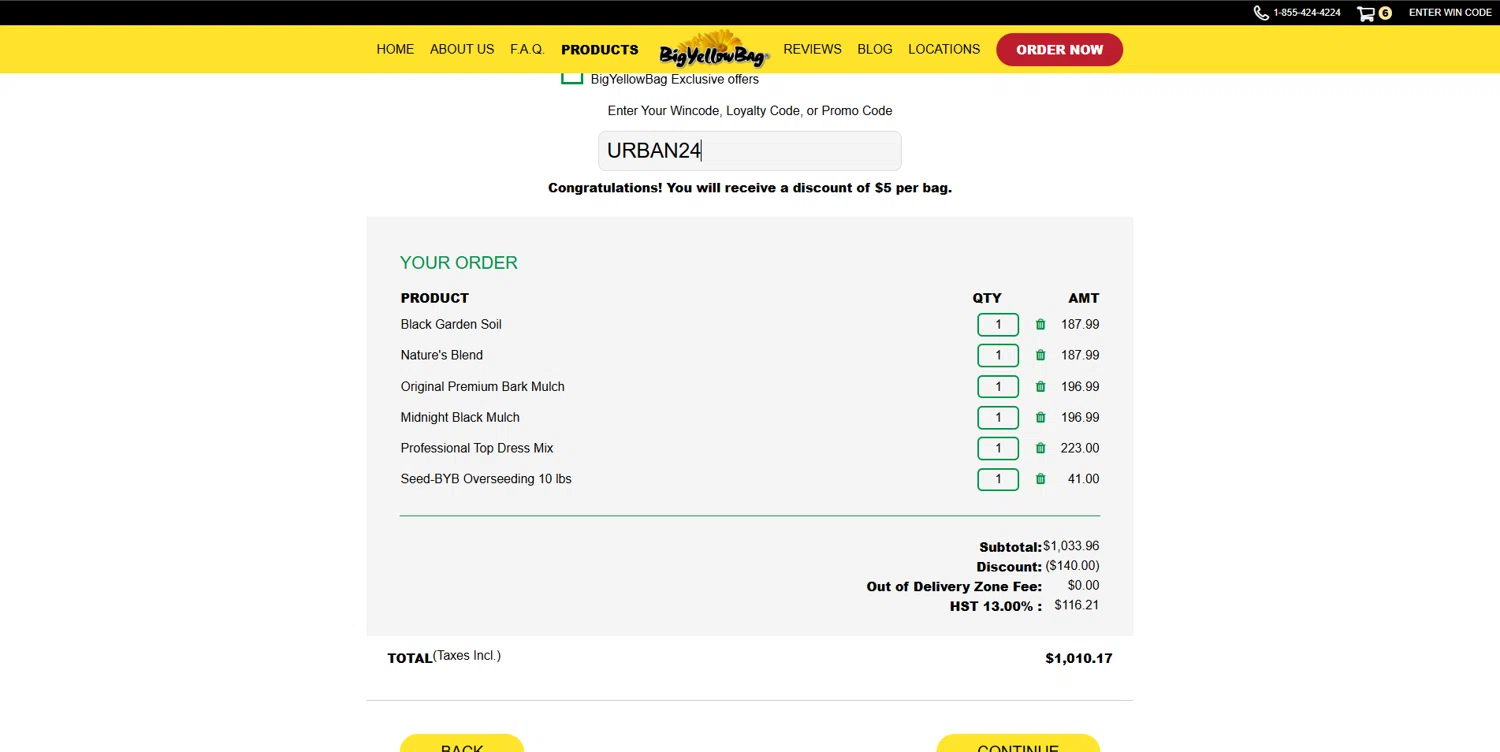Click the YOUR ORDER heading
Screen dimensions: 1500x752
pos(459,263)
